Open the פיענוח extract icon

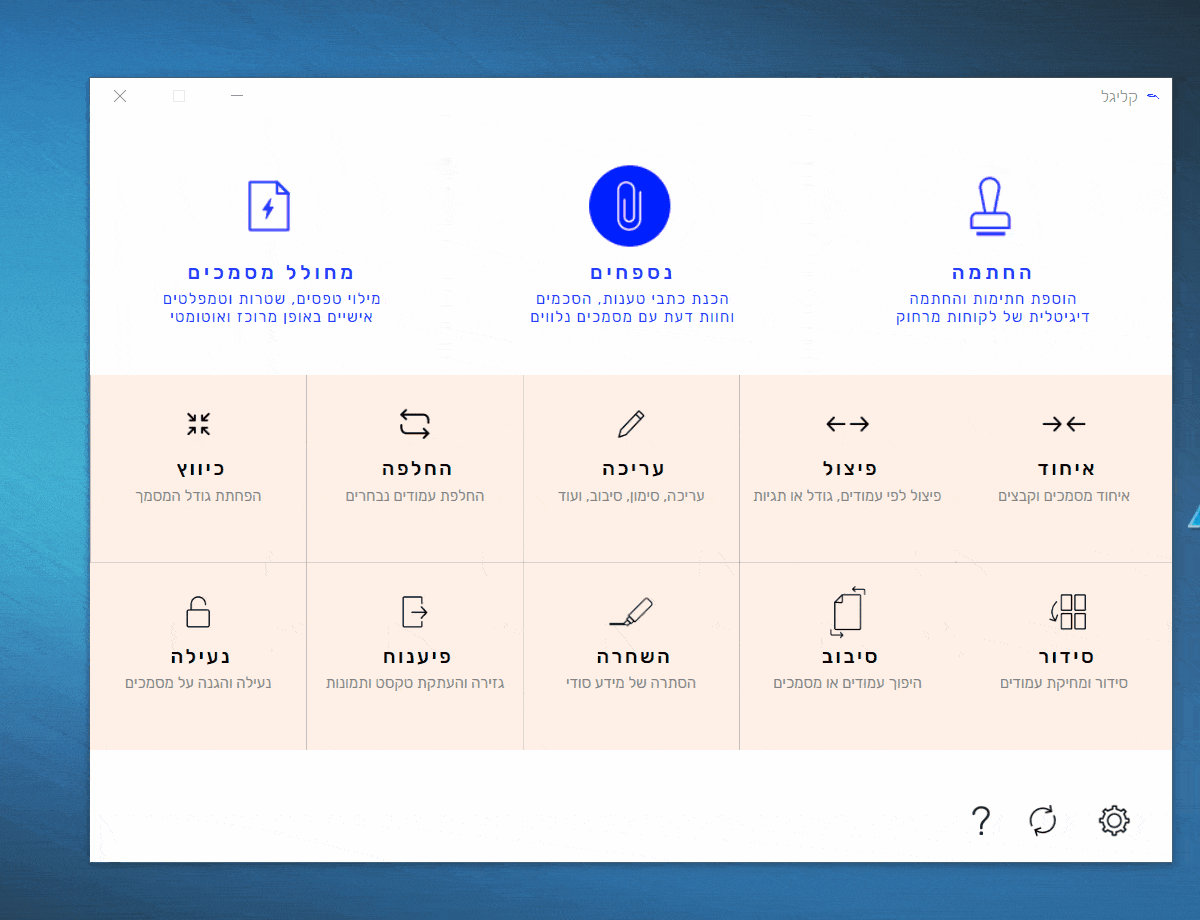414,611
